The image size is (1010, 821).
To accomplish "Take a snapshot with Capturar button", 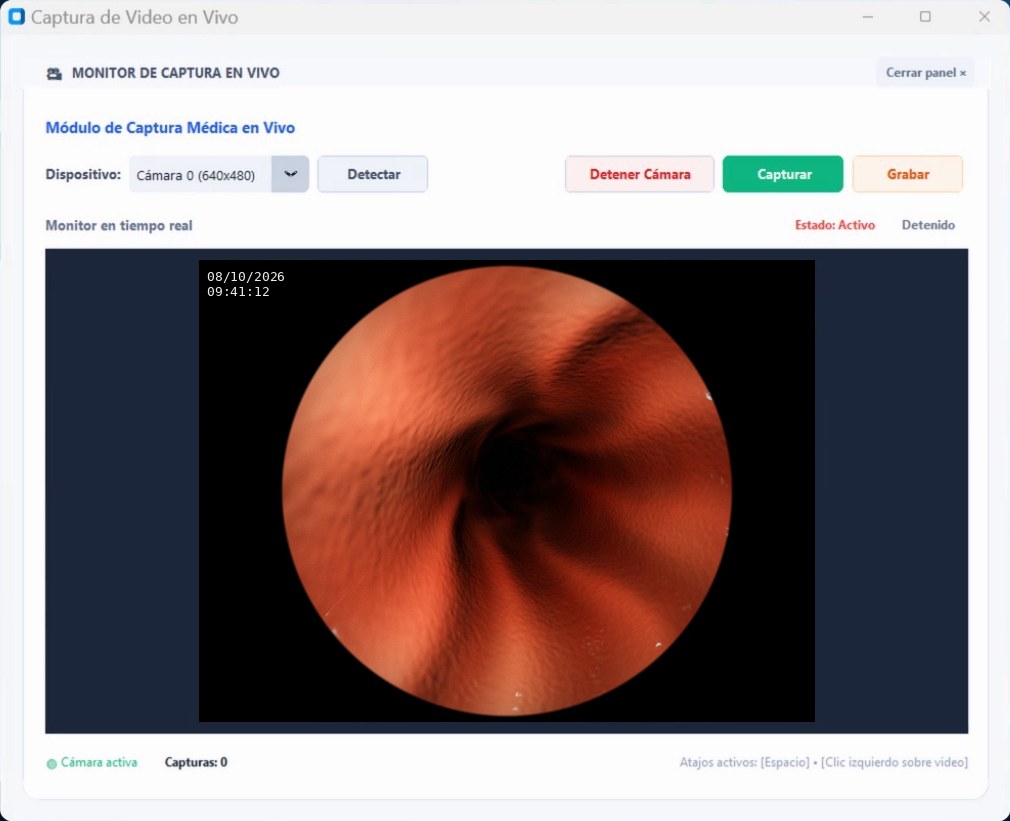I will (783, 174).
